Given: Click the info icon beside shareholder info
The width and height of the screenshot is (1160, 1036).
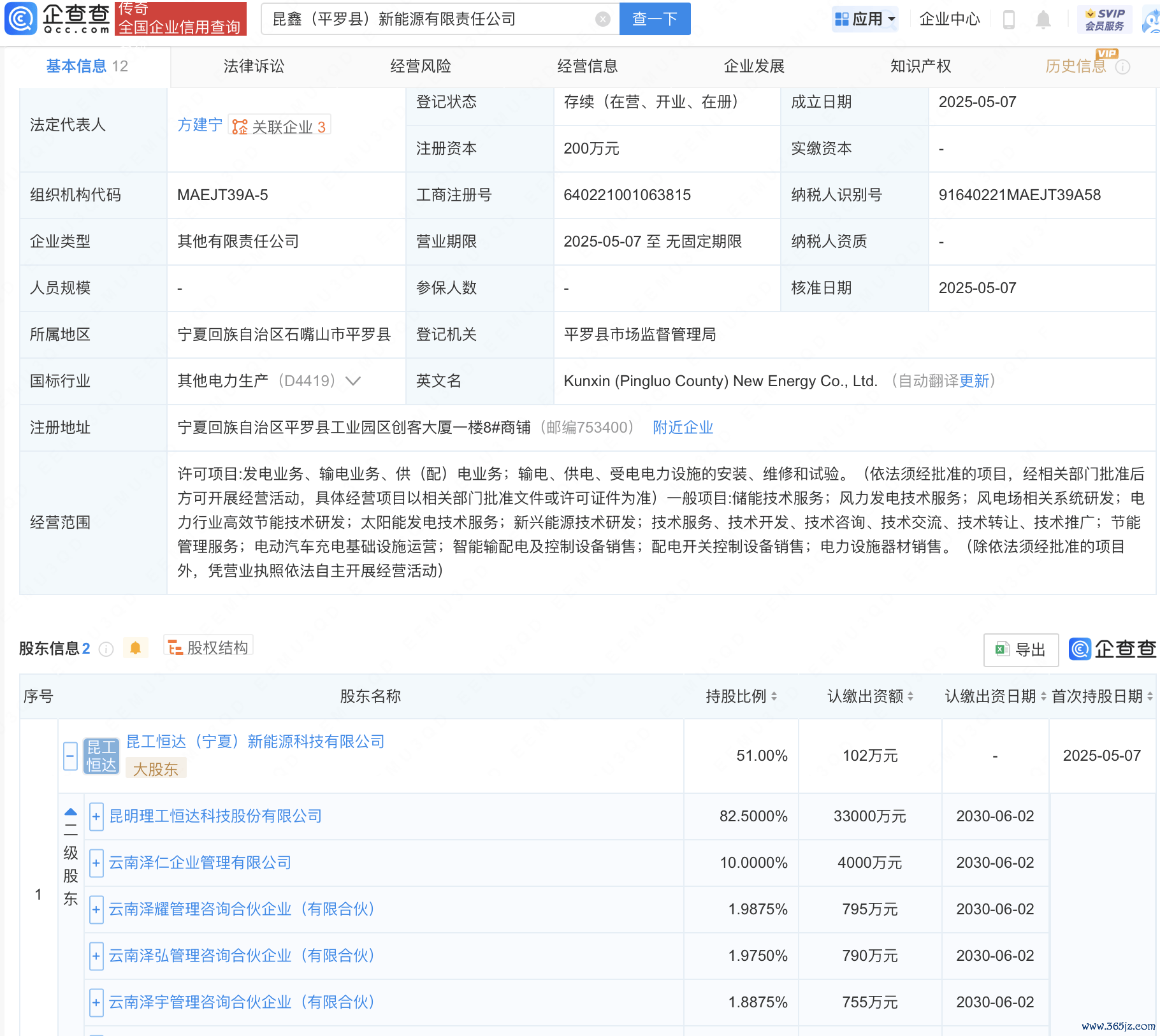Looking at the screenshot, I should point(106,649).
